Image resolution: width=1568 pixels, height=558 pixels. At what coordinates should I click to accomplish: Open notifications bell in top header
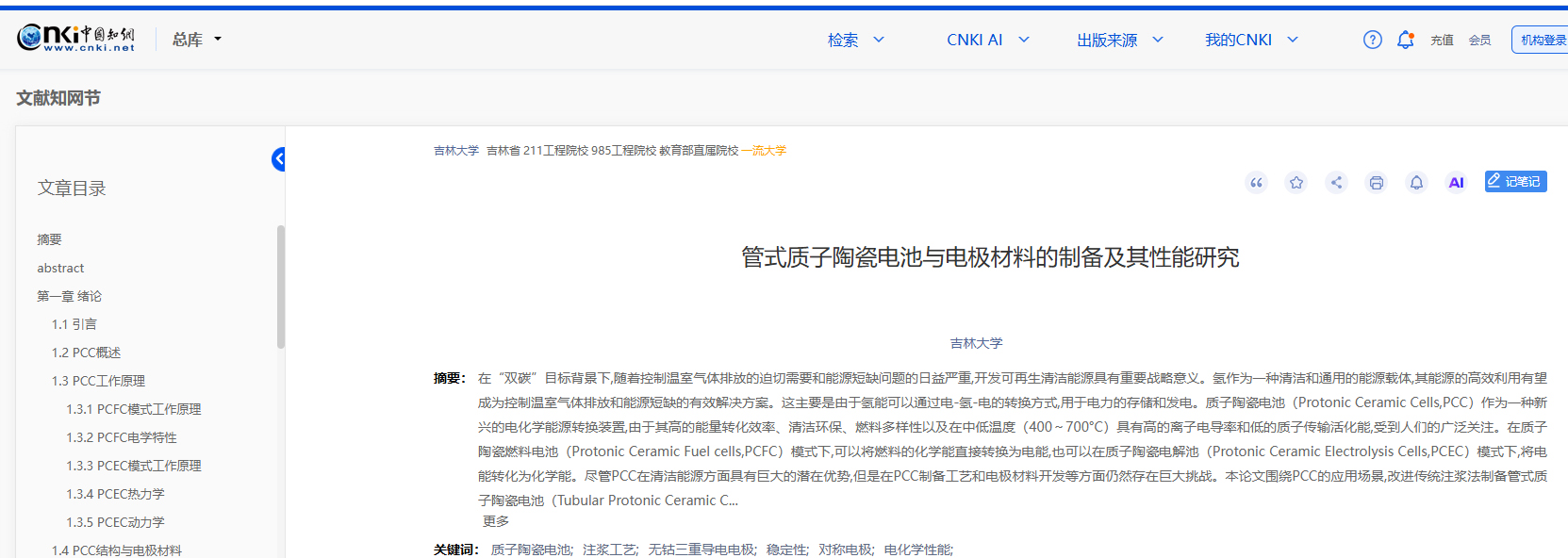[1405, 40]
